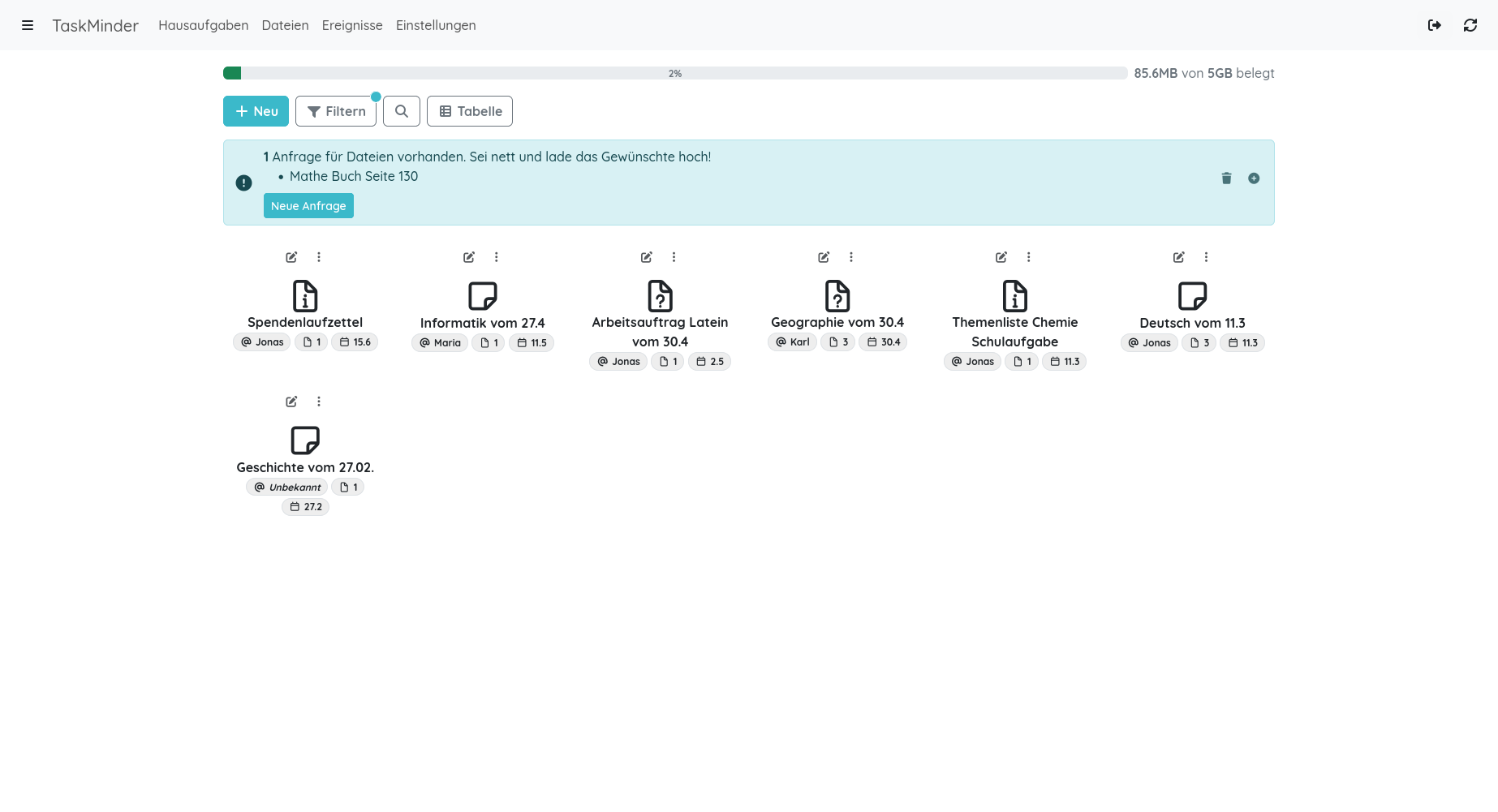Click the Karl author badge
Viewport: 1498px width, 812px height.
tap(792, 342)
